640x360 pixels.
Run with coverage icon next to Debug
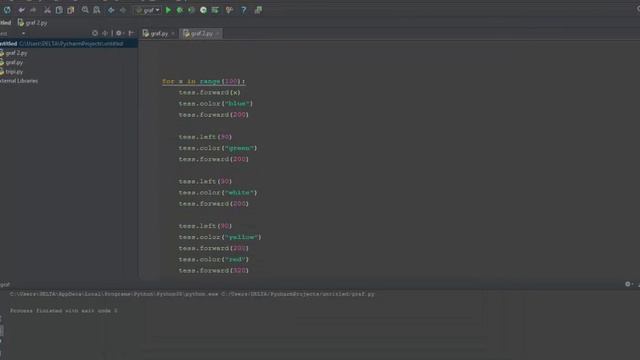(191, 10)
